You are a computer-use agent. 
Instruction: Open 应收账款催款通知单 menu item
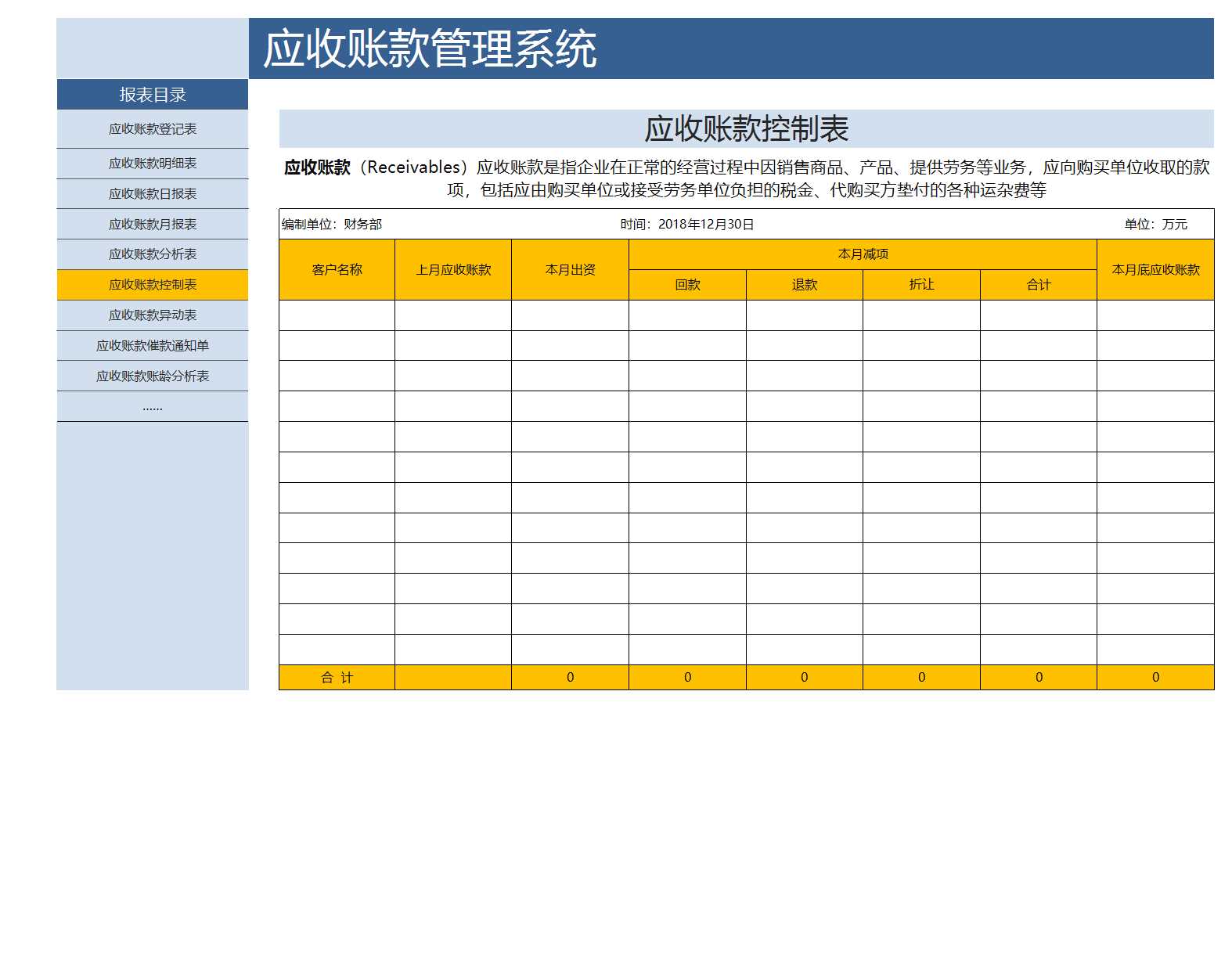tap(153, 346)
